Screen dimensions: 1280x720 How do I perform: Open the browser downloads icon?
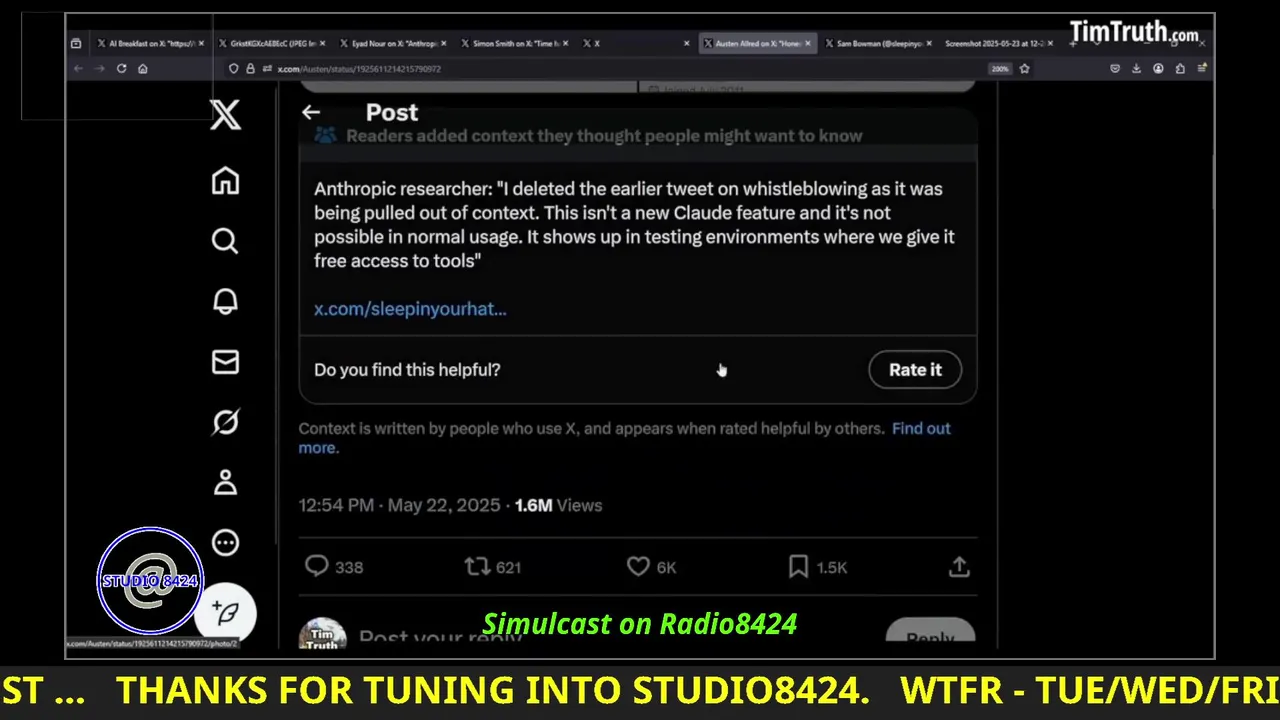(1136, 69)
